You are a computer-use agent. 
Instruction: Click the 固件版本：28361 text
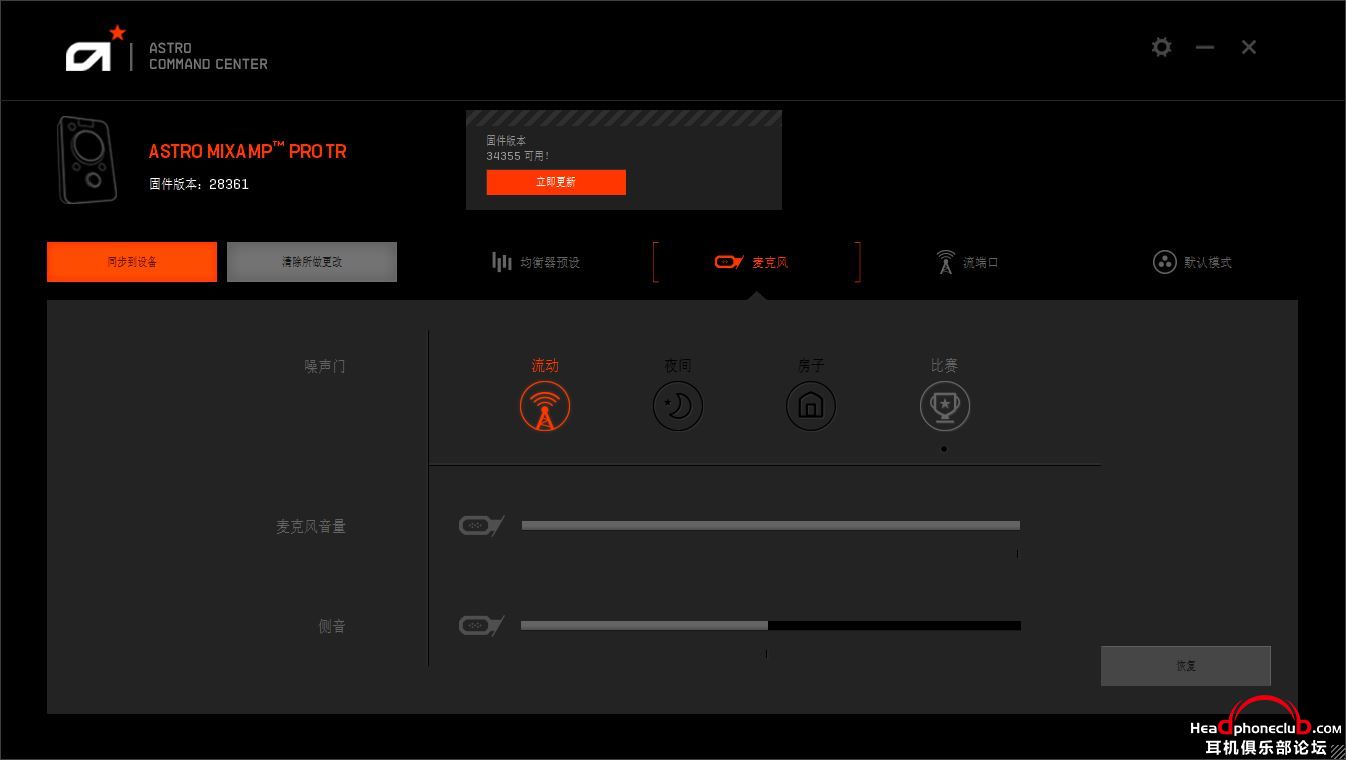[x=199, y=184]
